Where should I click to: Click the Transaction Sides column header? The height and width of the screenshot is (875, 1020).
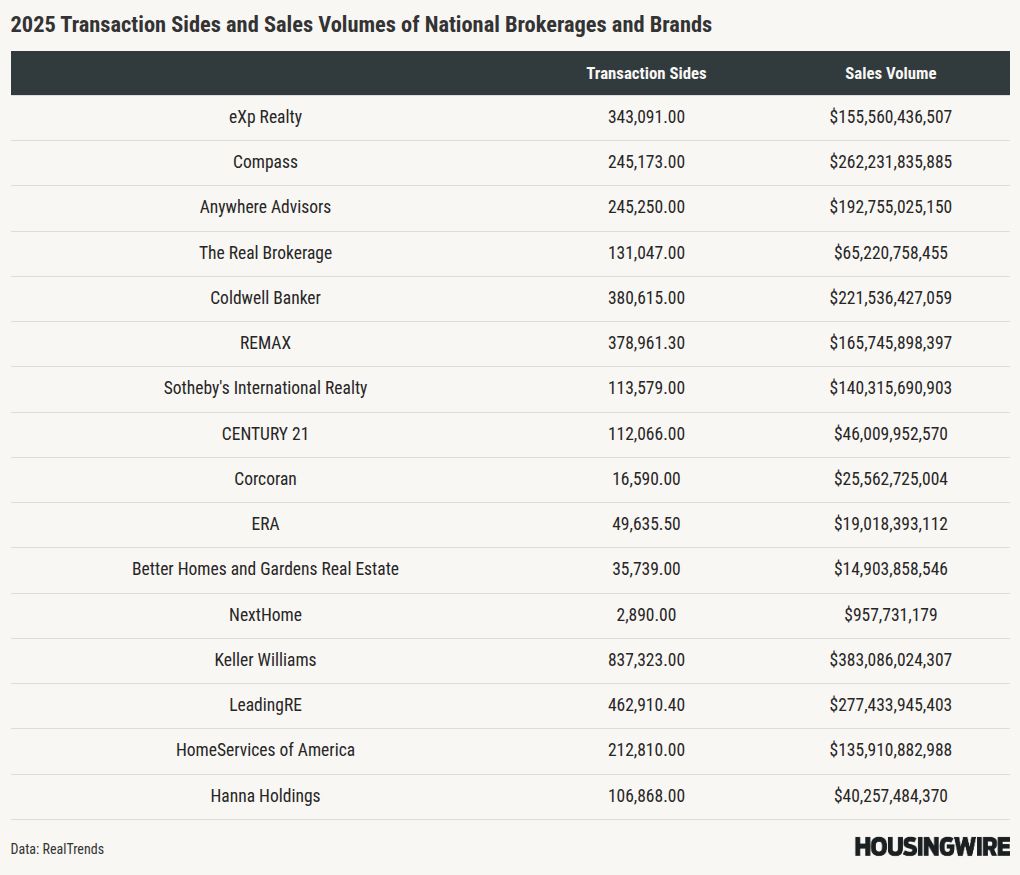[646, 74]
